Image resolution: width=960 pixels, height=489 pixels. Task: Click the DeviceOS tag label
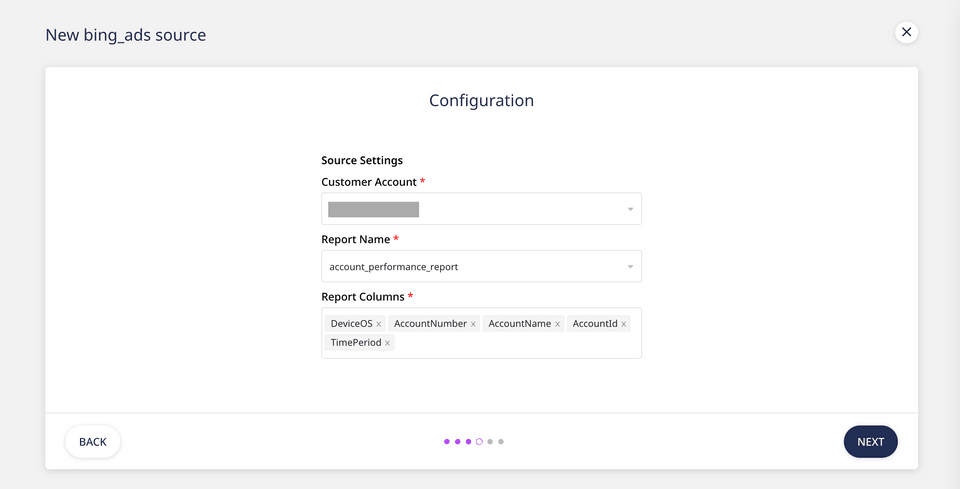tap(351, 324)
